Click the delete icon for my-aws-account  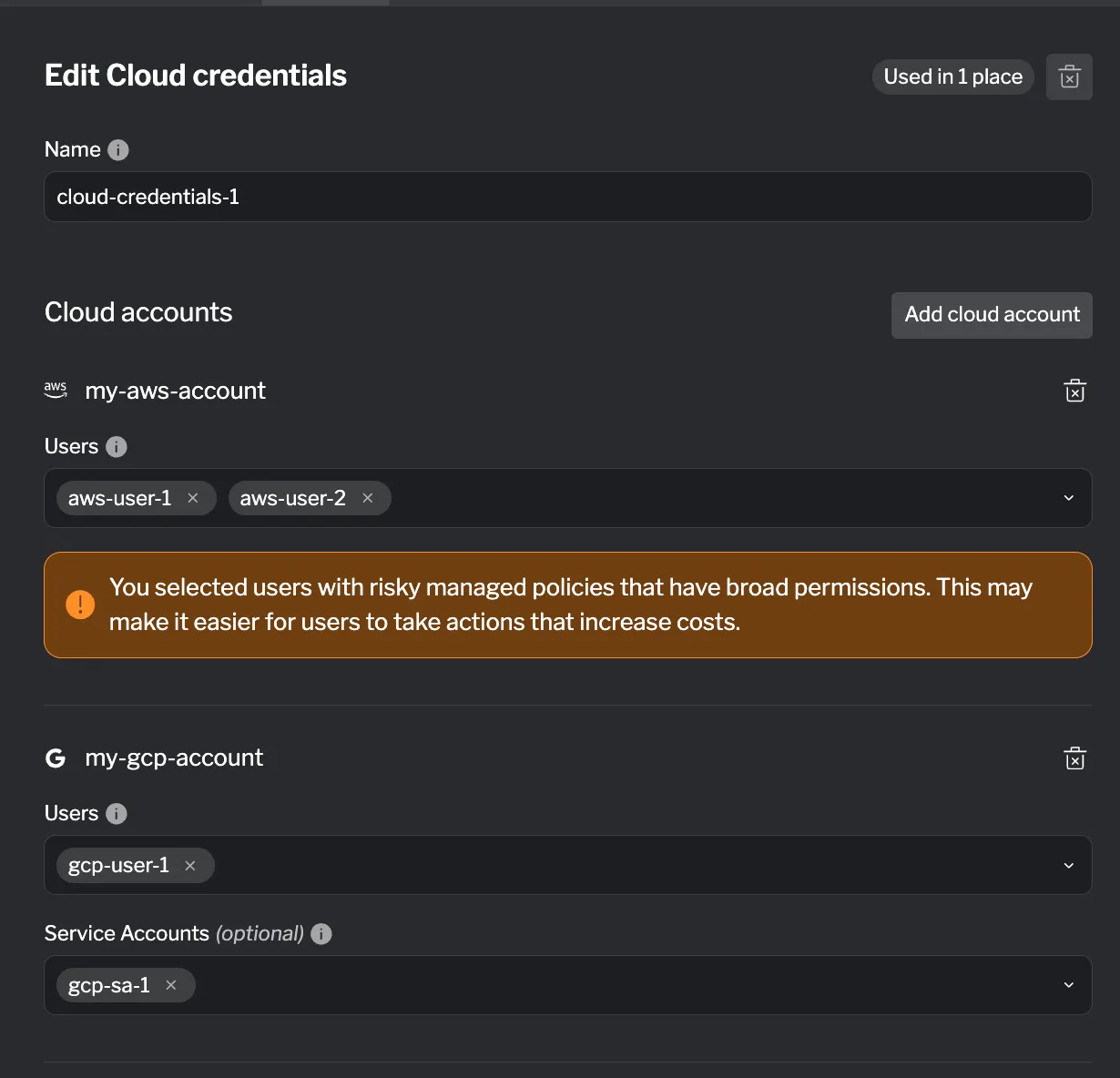(x=1075, y=391)
